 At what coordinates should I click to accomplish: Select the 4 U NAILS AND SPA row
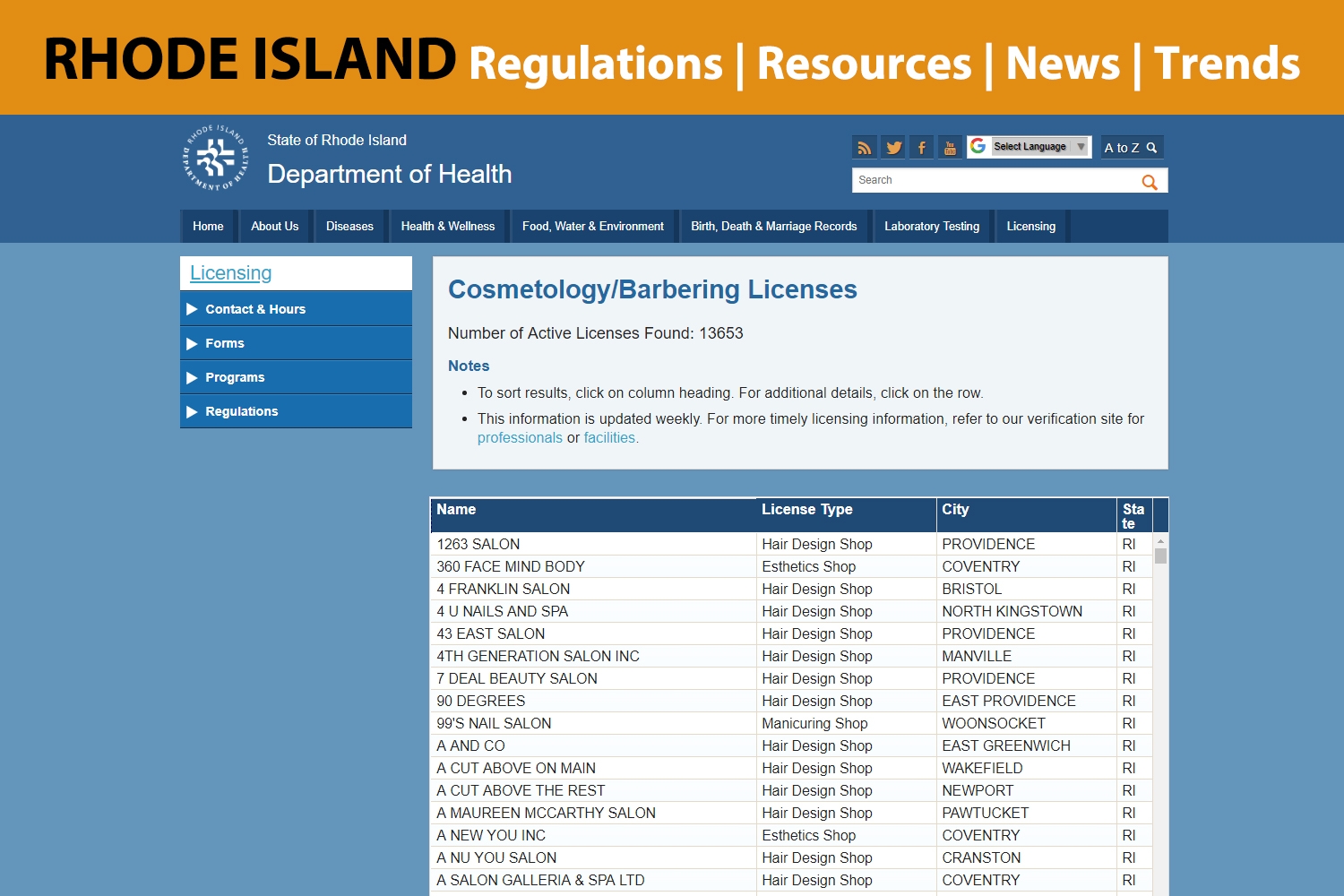point(791,611)
